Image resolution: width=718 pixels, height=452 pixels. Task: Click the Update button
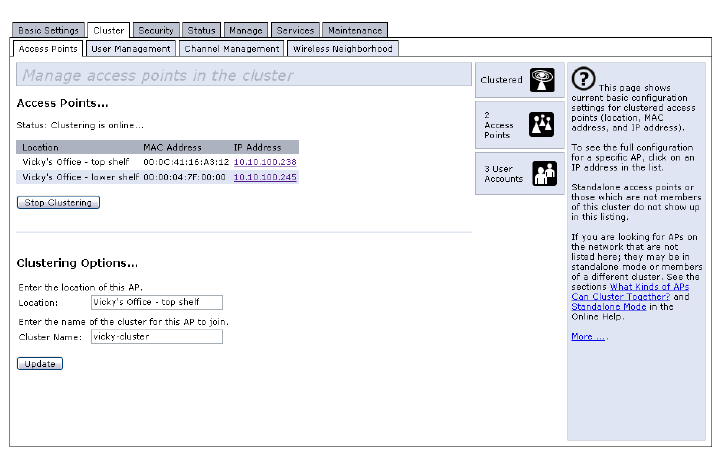click(40, 364)
